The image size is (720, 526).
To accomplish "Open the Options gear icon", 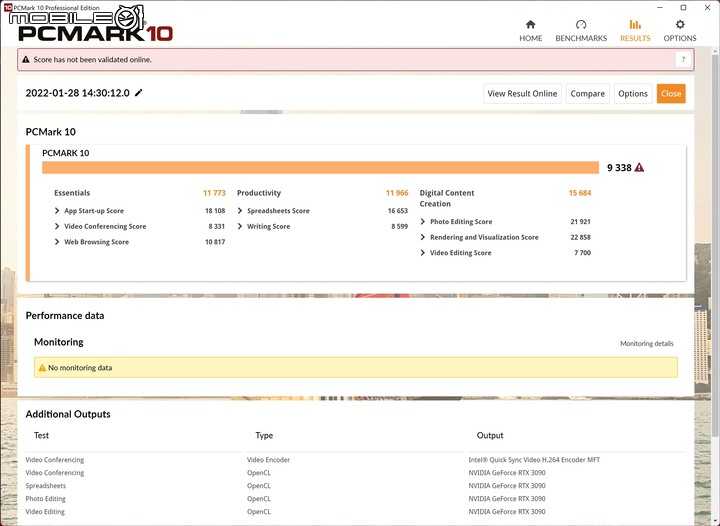I will point(680,24).
